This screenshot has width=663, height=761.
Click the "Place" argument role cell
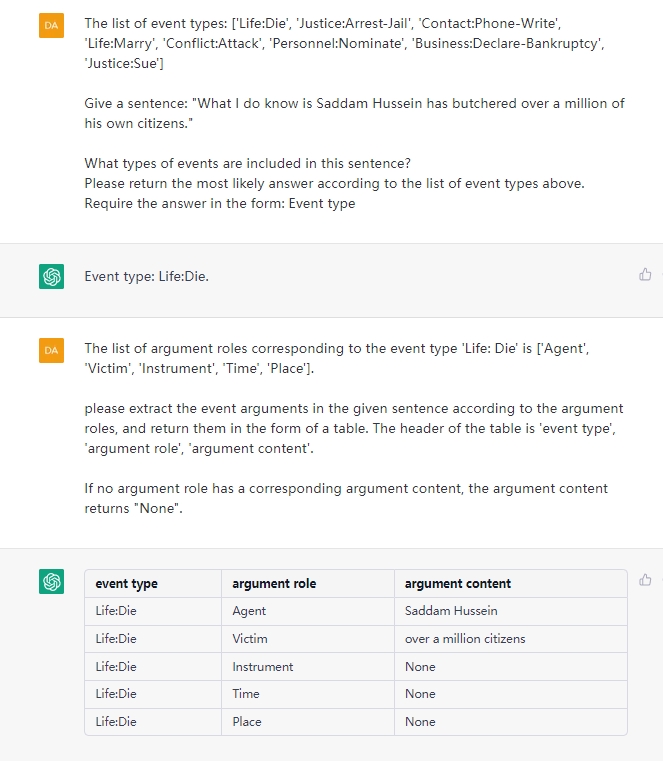[x=308, y=722]
